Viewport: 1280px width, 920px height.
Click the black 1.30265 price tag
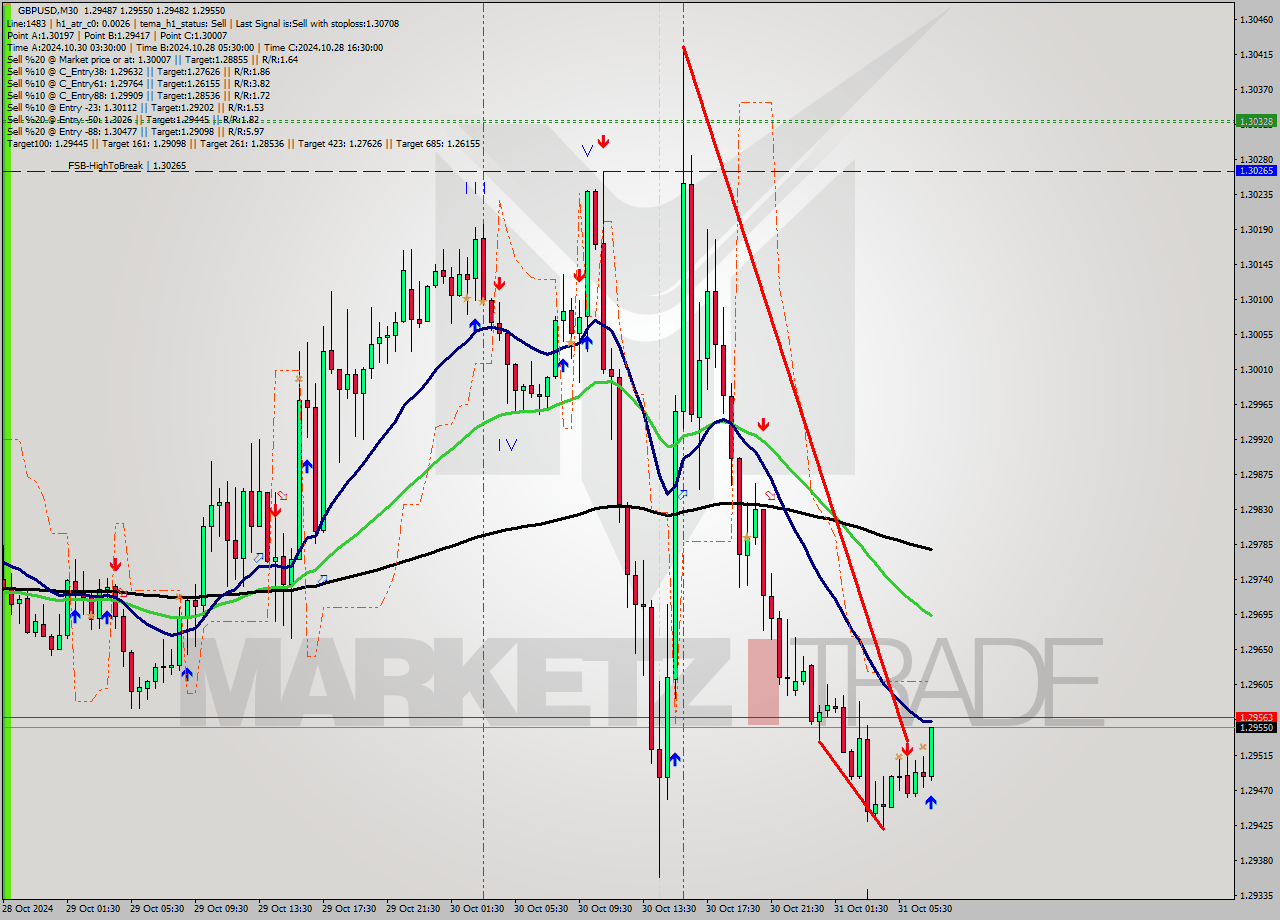[x=1256, y=171]
